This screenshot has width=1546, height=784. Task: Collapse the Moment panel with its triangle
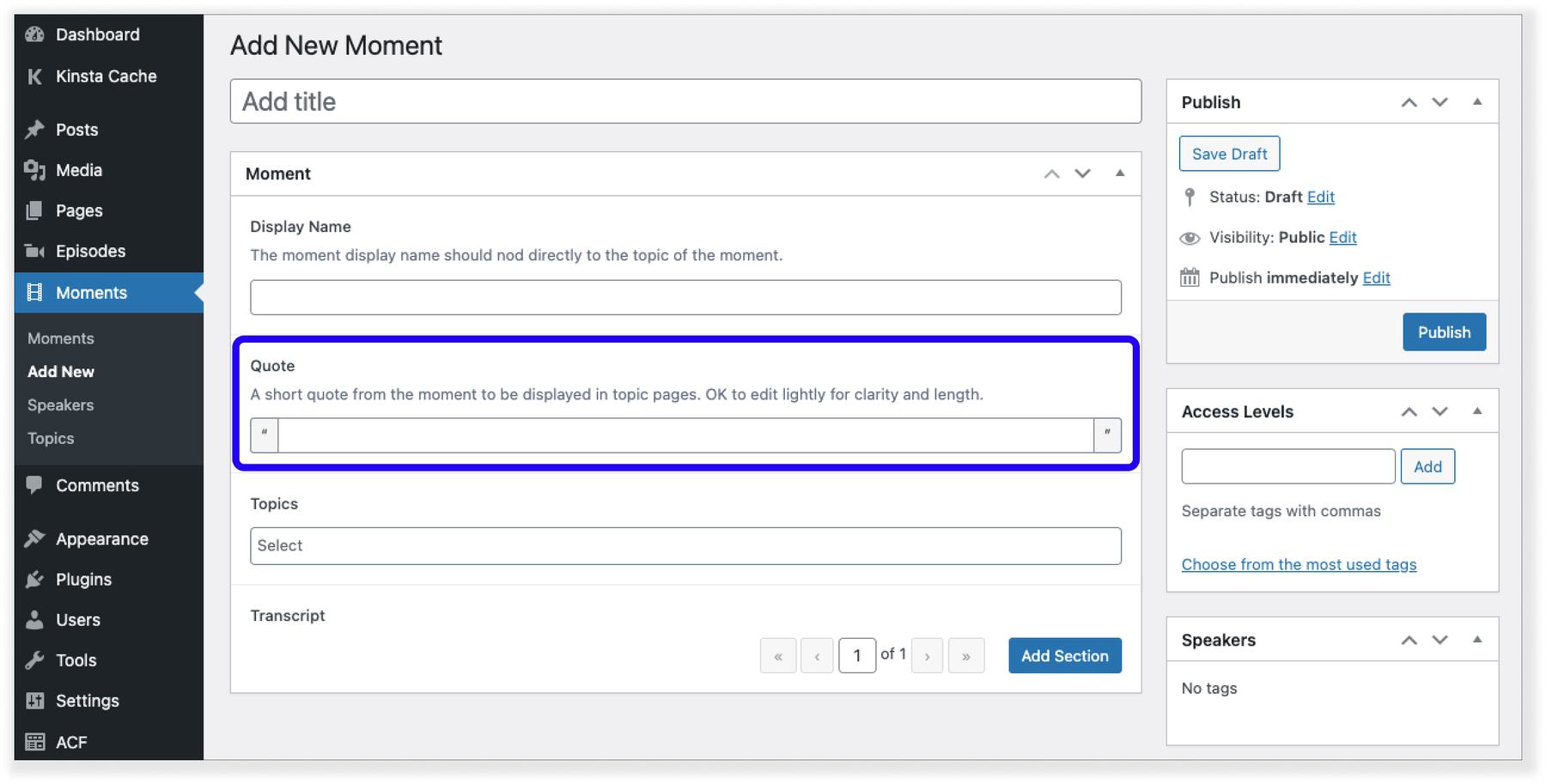click(1119, 173)
